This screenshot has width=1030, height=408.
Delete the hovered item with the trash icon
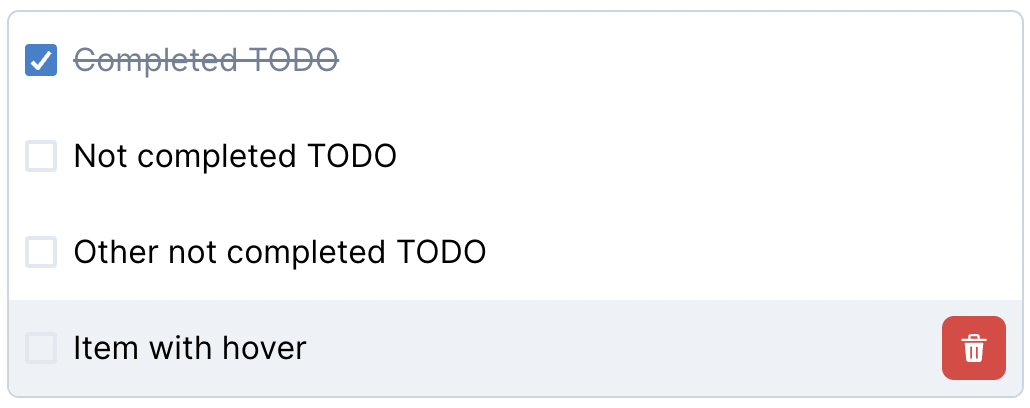(973, 349)
